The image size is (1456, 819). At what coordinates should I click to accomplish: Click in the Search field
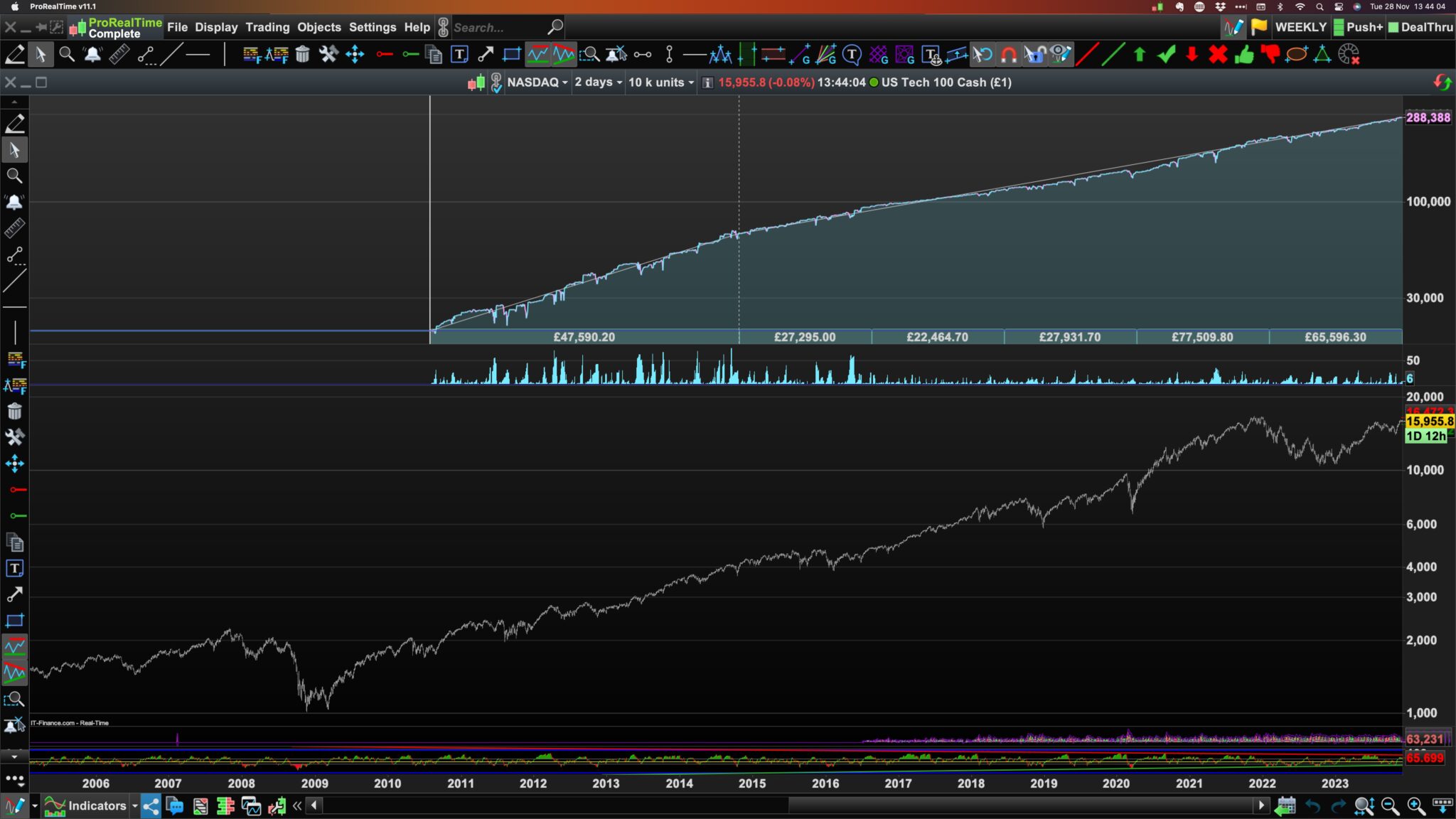(498, 28)
